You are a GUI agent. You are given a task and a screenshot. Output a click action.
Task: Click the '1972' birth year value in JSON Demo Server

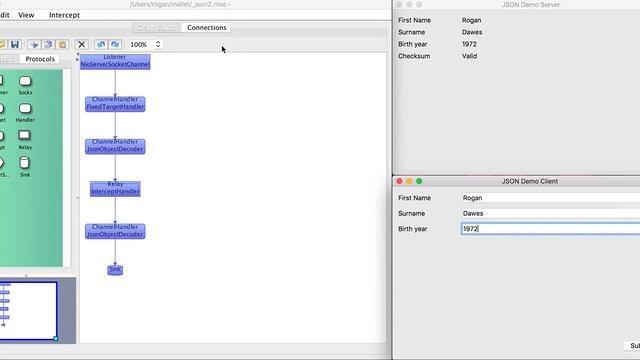pos(469,44)
